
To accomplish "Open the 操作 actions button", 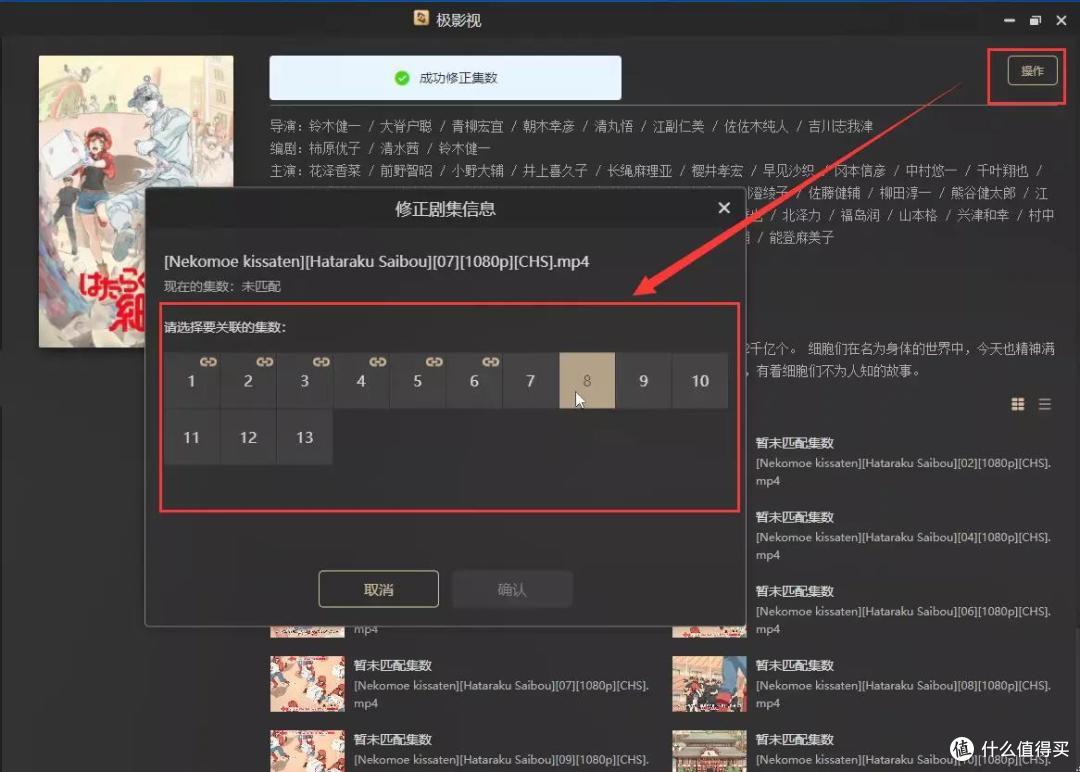I will click(x=1032, y=71).
